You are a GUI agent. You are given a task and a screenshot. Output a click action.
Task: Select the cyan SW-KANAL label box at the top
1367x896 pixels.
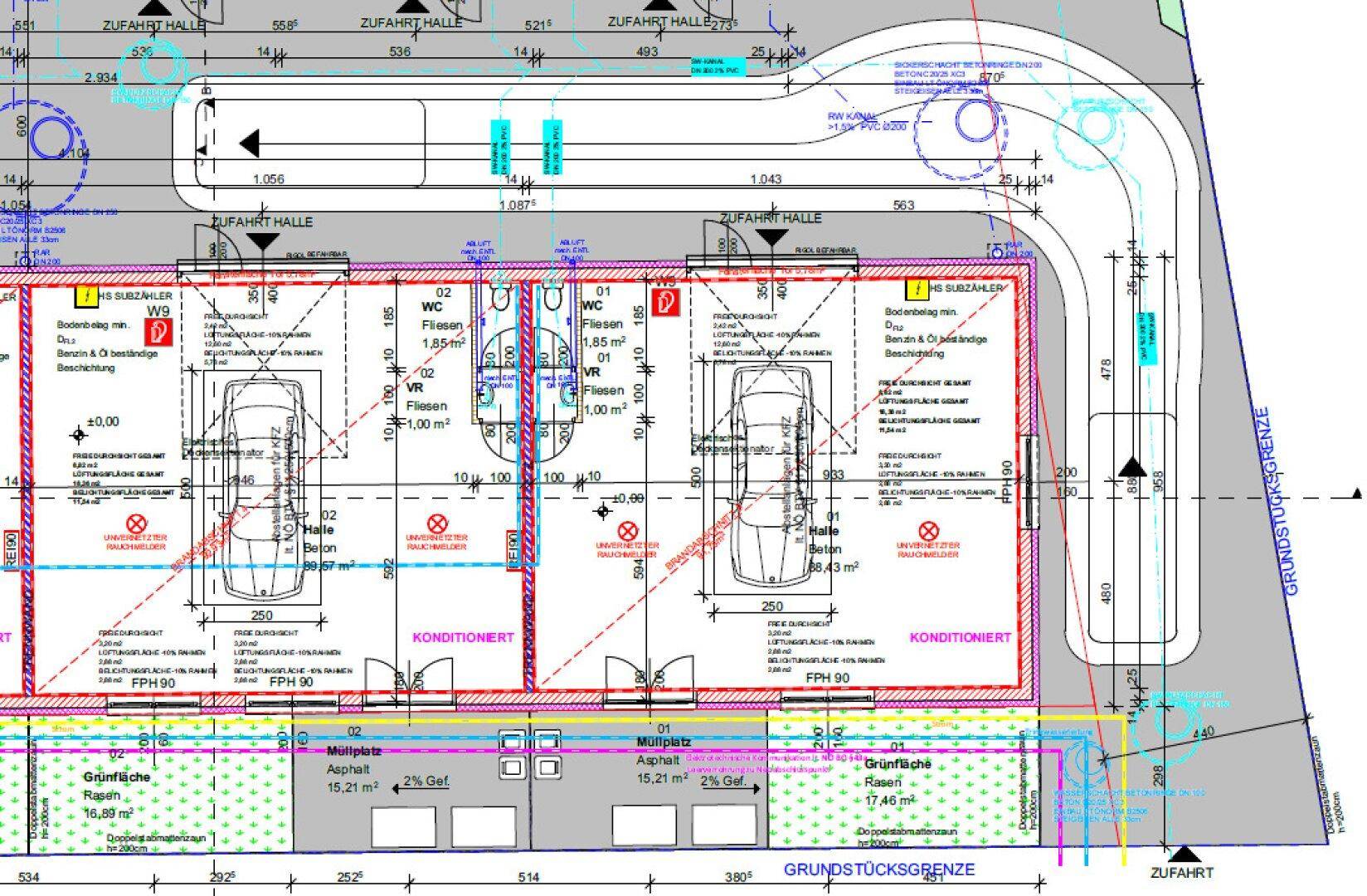coord(718,66)
